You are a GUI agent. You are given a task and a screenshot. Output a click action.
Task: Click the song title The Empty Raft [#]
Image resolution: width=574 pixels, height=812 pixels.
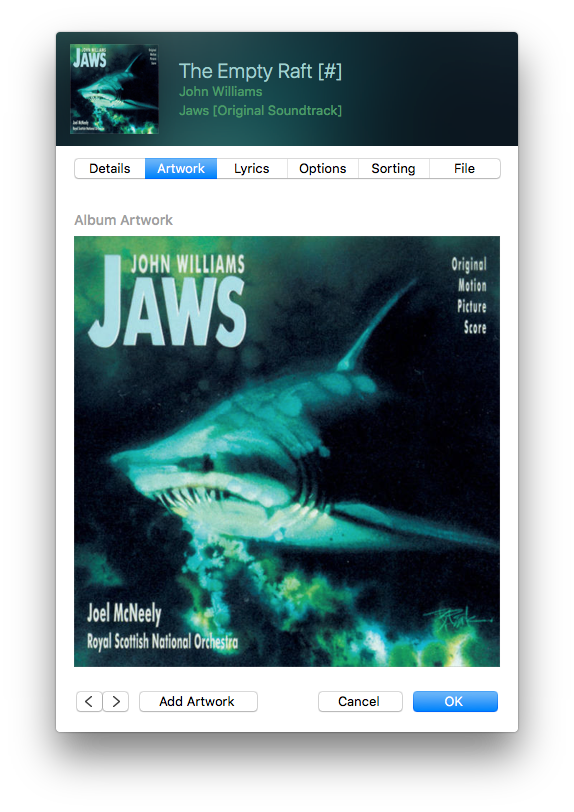(x=260, y=71)
